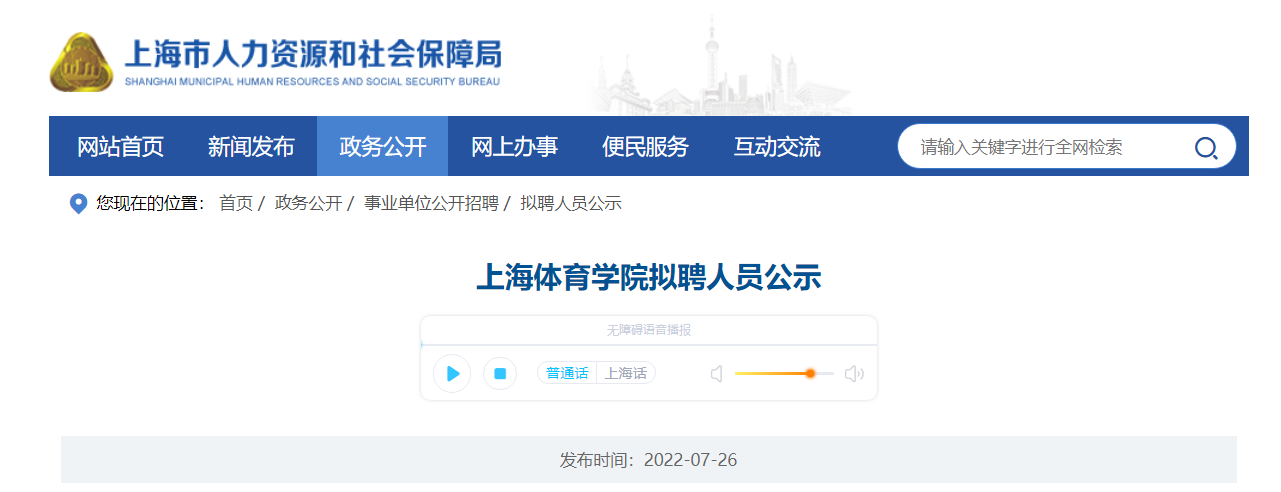Select 上海话 voice option
The width and height of the screenshot is (1281, 492).
pos(626,373)
